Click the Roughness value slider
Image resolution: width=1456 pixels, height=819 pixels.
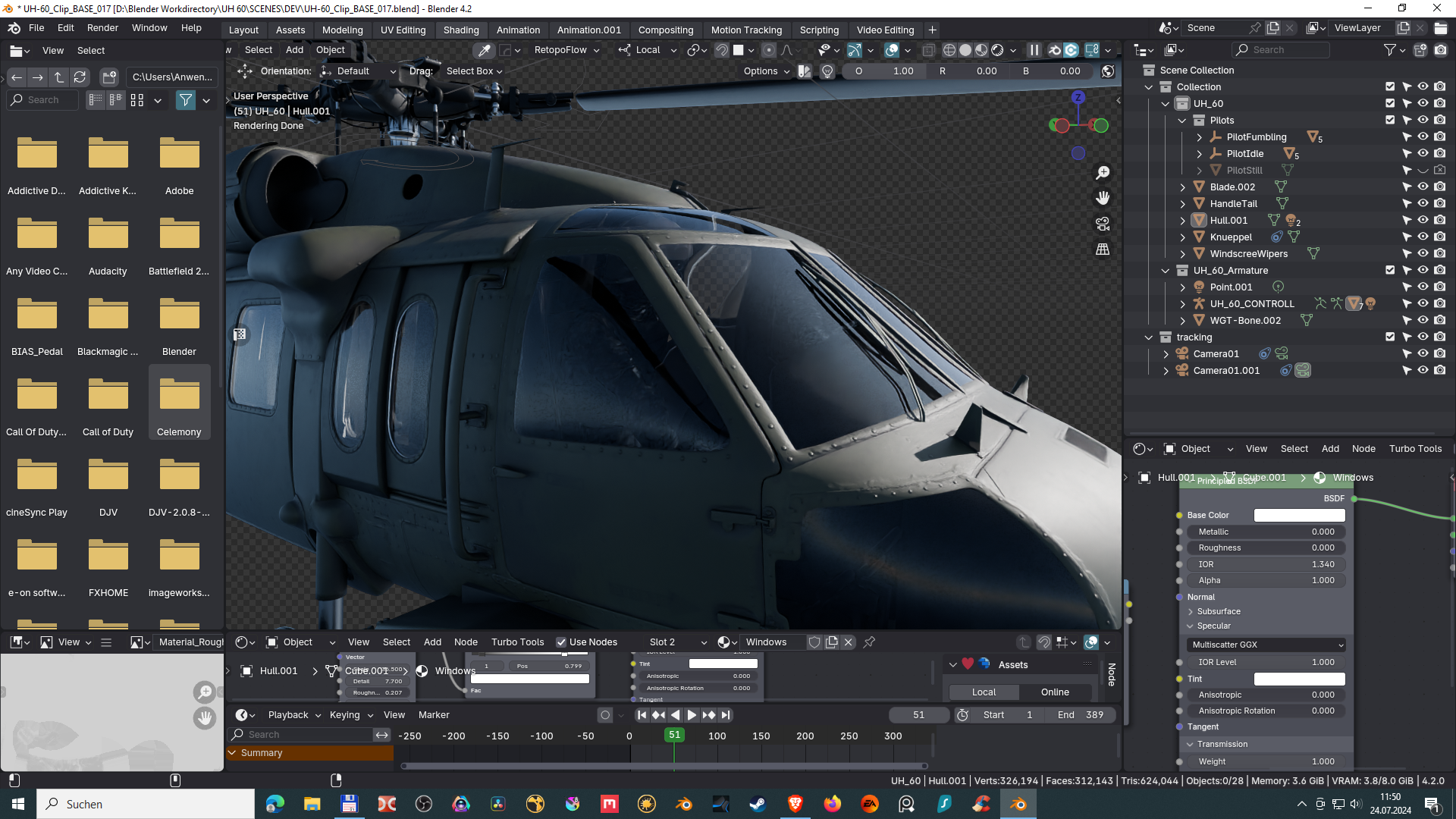tap(1266, 548)
